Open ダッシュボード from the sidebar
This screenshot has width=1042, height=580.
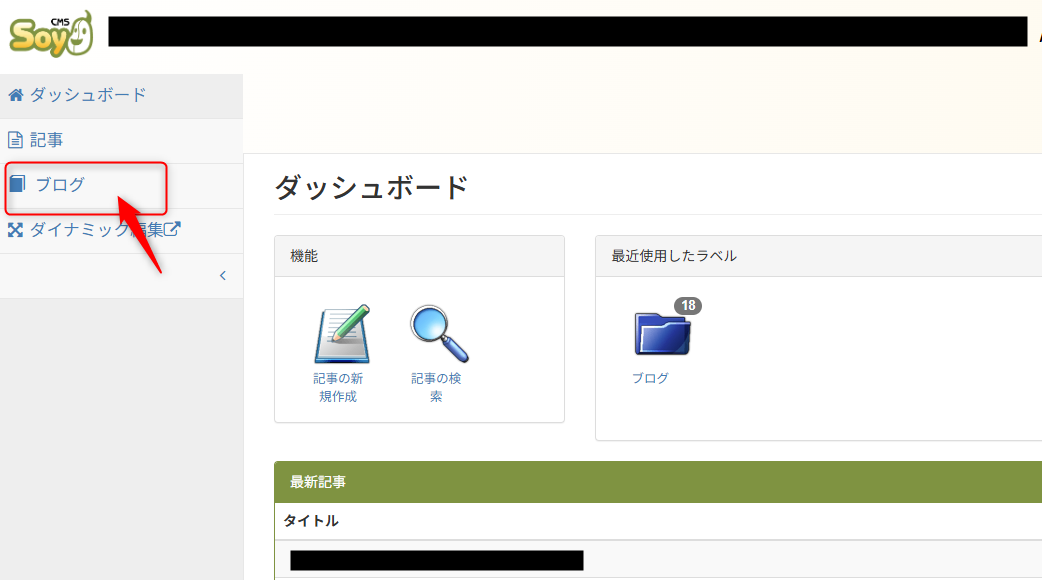tap(87, 95)
